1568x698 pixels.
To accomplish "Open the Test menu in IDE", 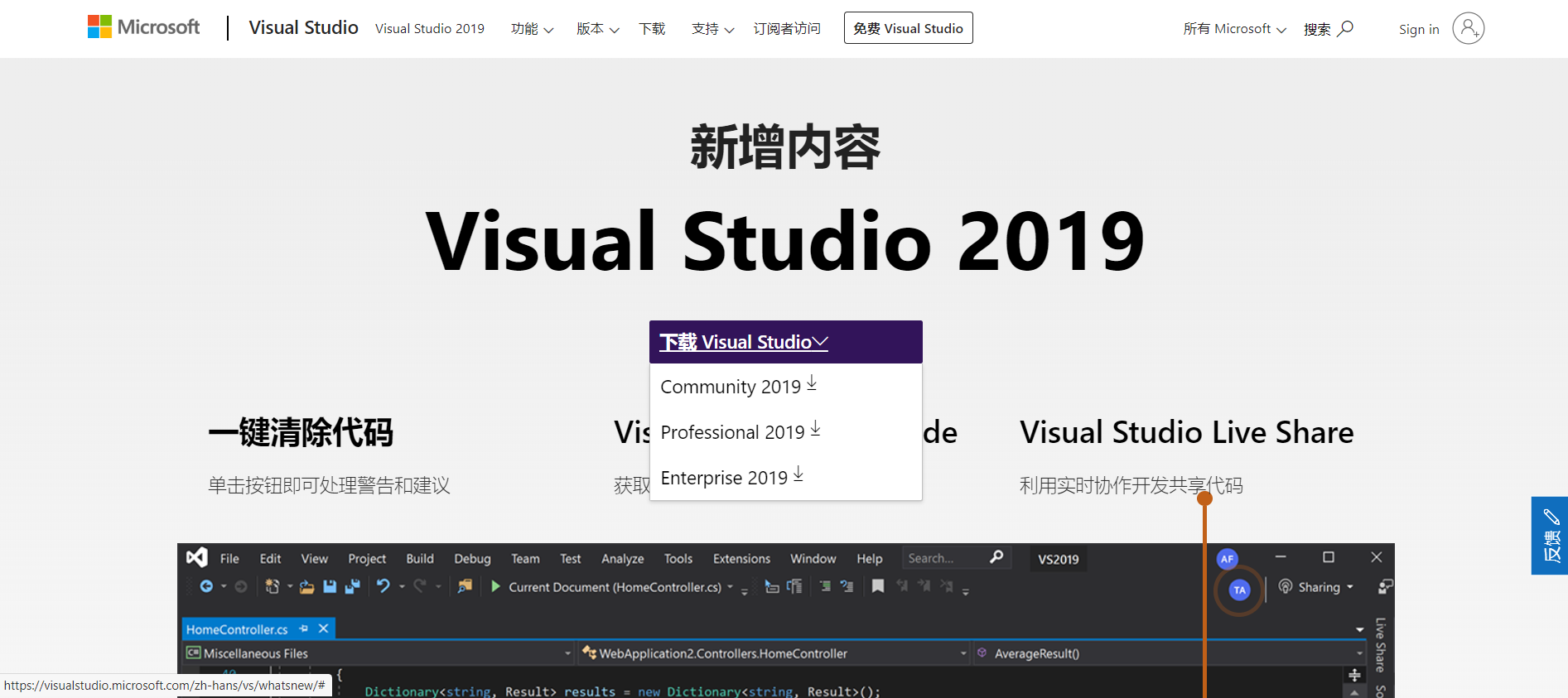I will click(570, 558).
